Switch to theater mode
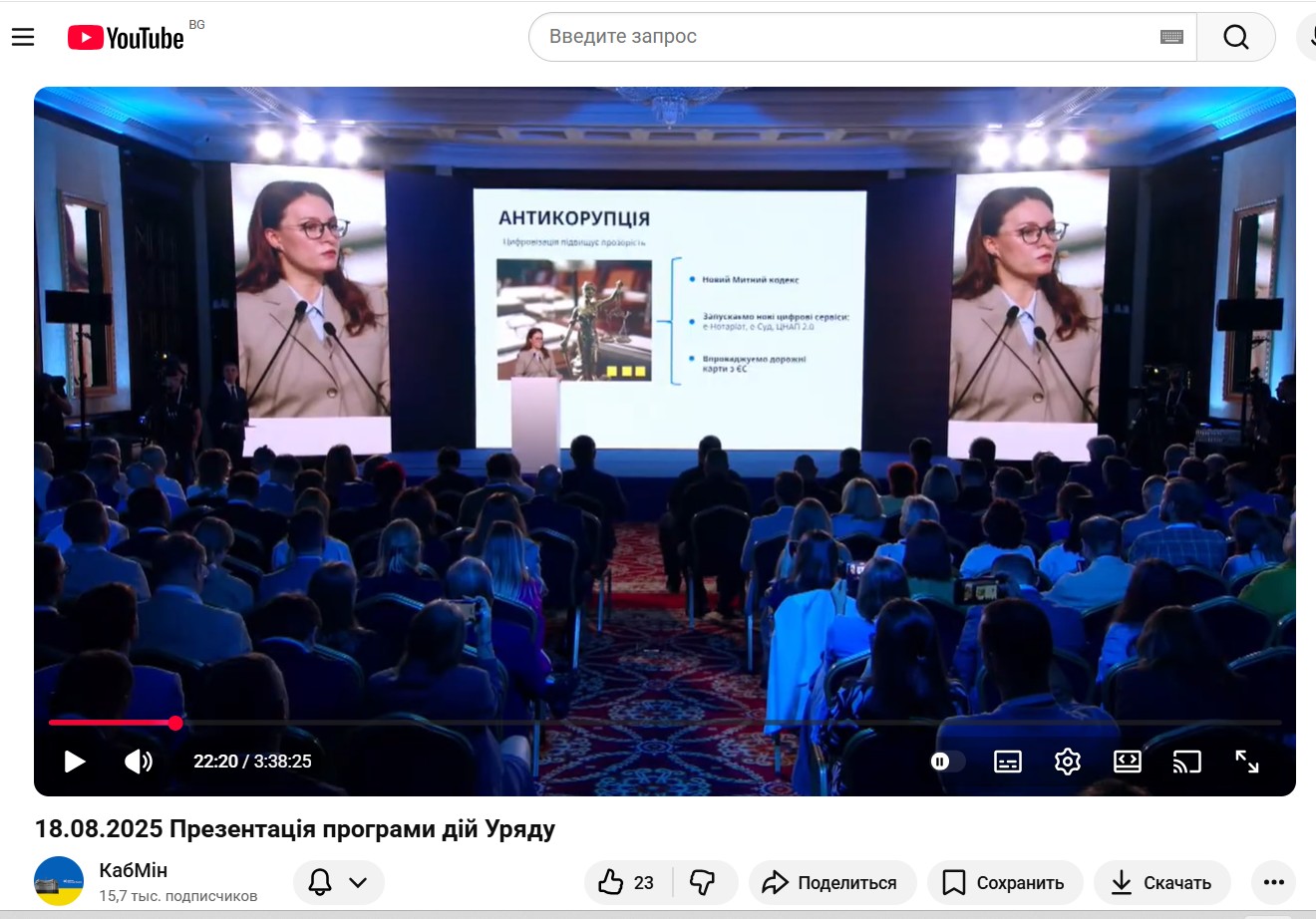The image size is (1316, 919). click(x=1127, y=762)
